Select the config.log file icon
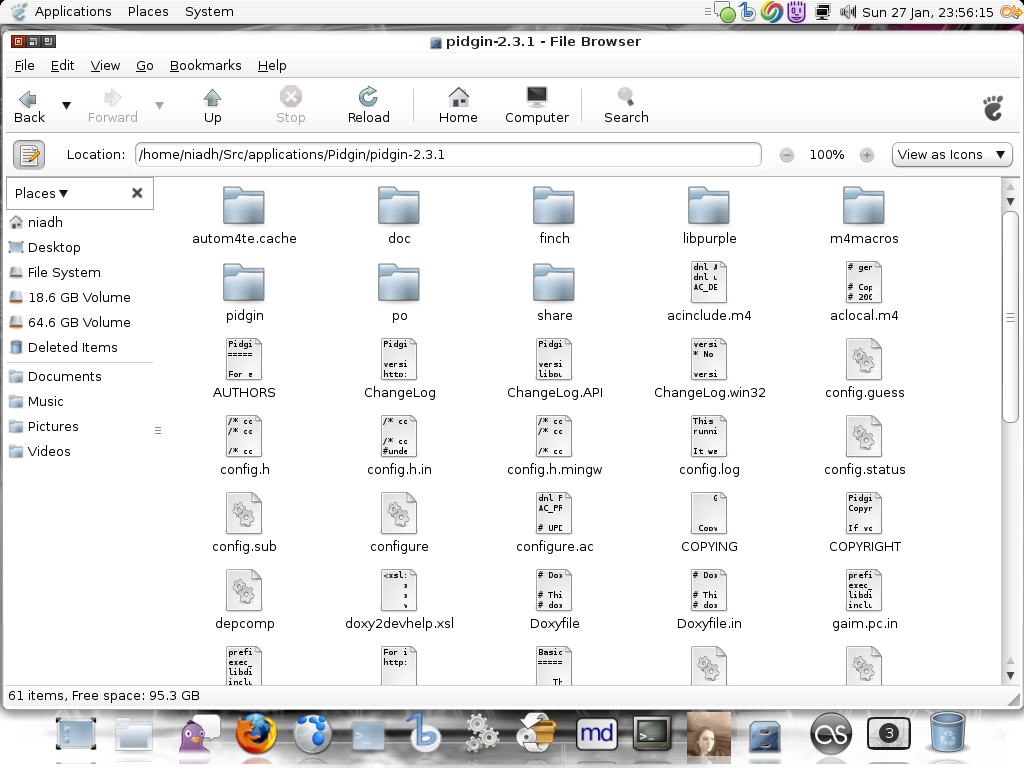 709,436
